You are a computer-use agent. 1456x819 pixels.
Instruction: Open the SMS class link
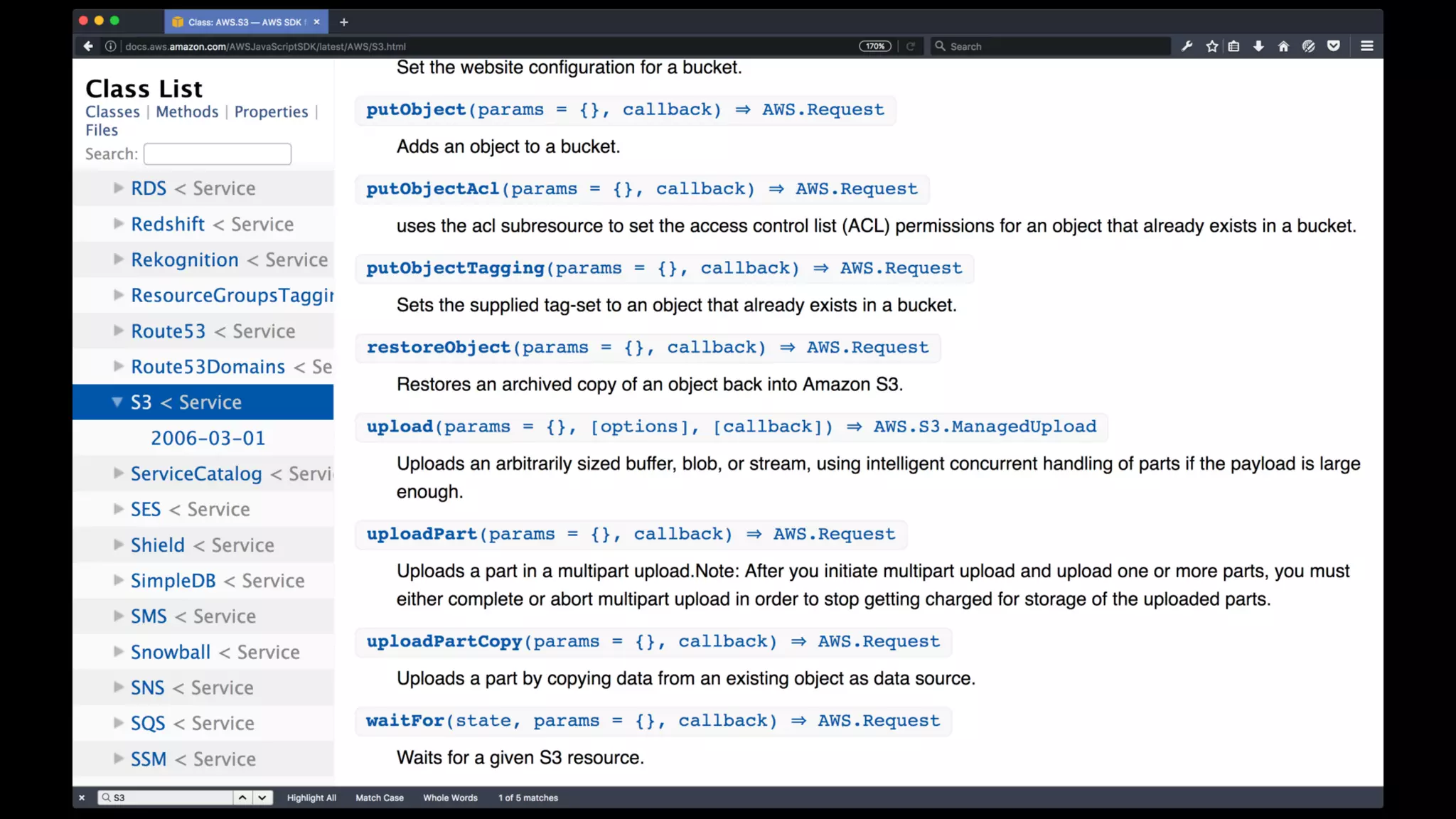click(x=149, y=616)
